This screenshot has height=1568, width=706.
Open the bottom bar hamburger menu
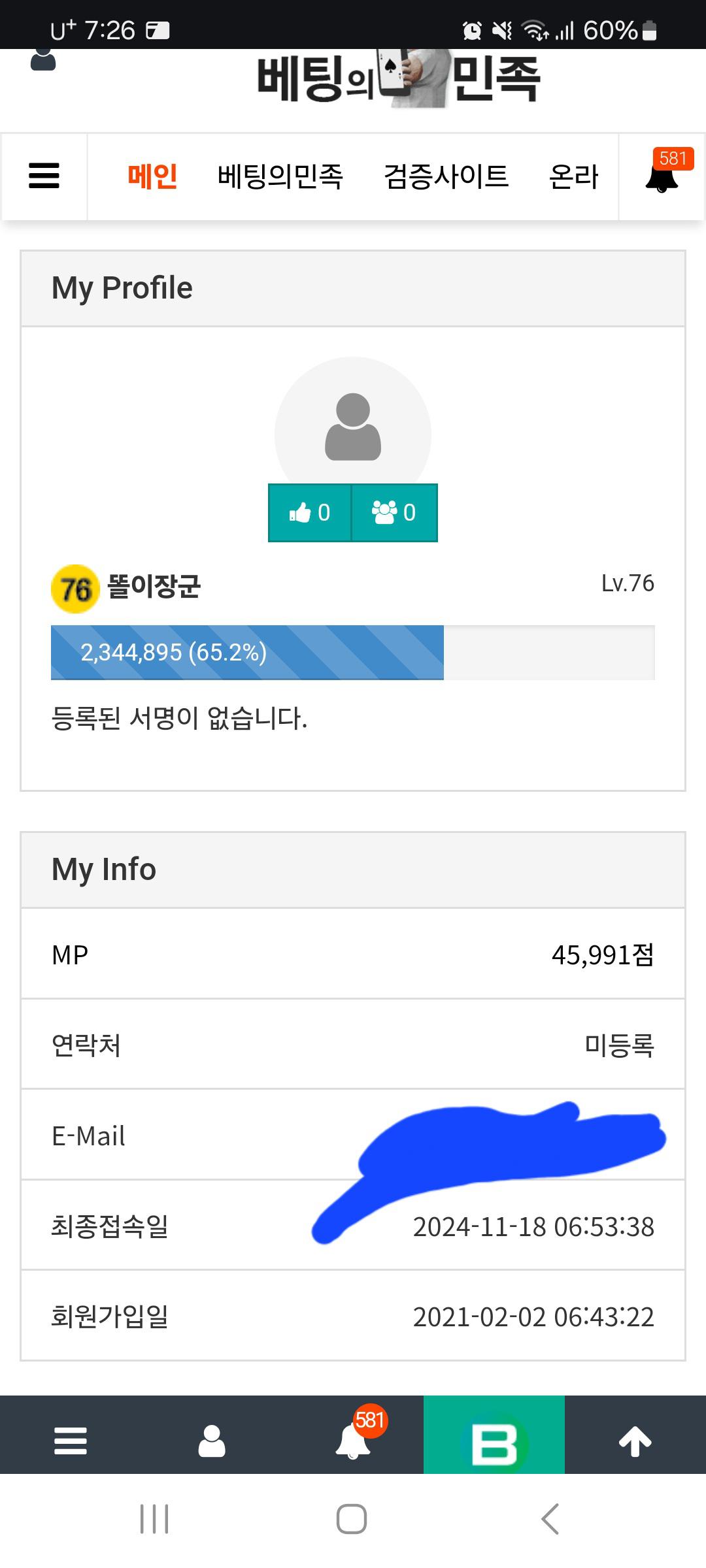click(71, 1440)
